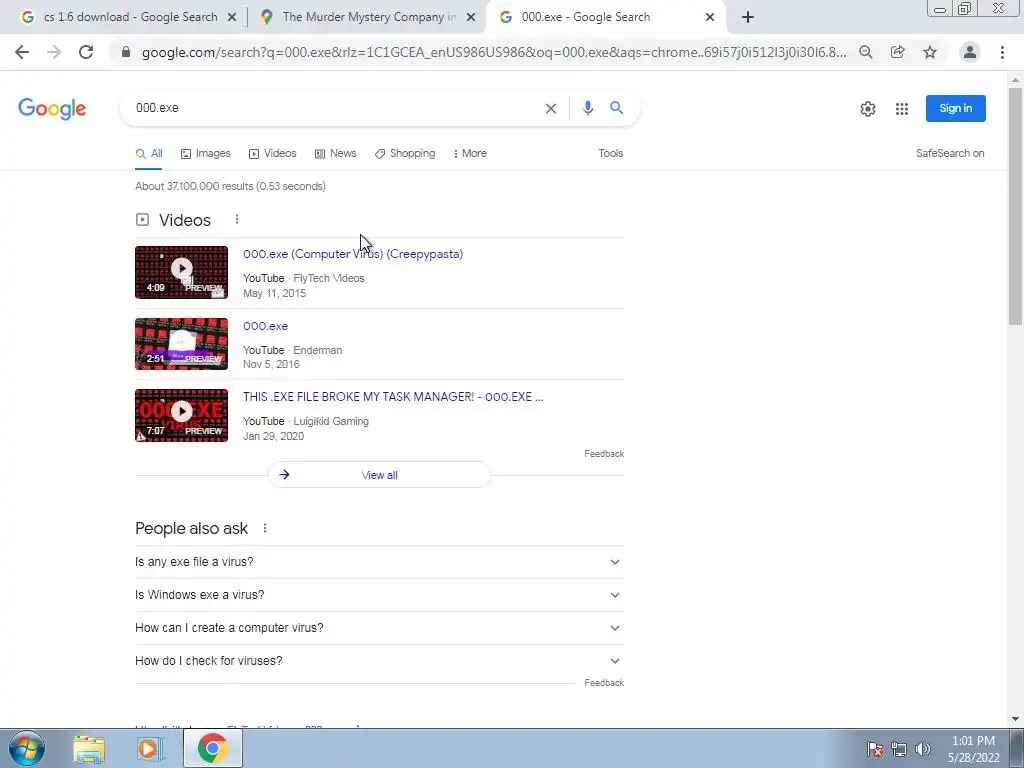The image size is (1024, 768).
Task: Select the Shopping results tab
Action: (x=405, y=153)
